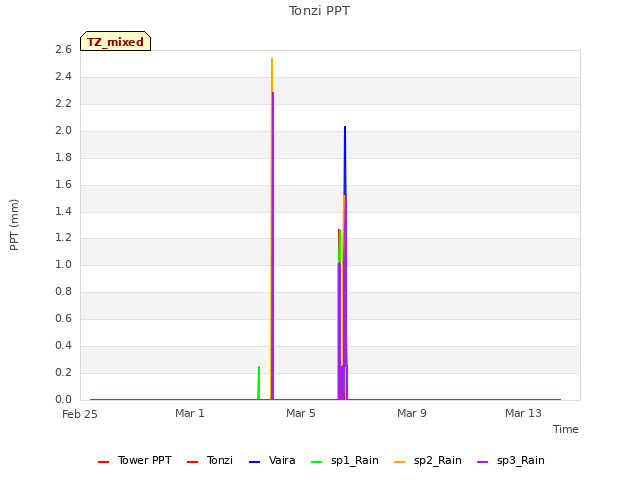Viewport: 640px width, 480px height.
Task: Click the Tonzi PPT chart title
Action: (x=319, y=11)
